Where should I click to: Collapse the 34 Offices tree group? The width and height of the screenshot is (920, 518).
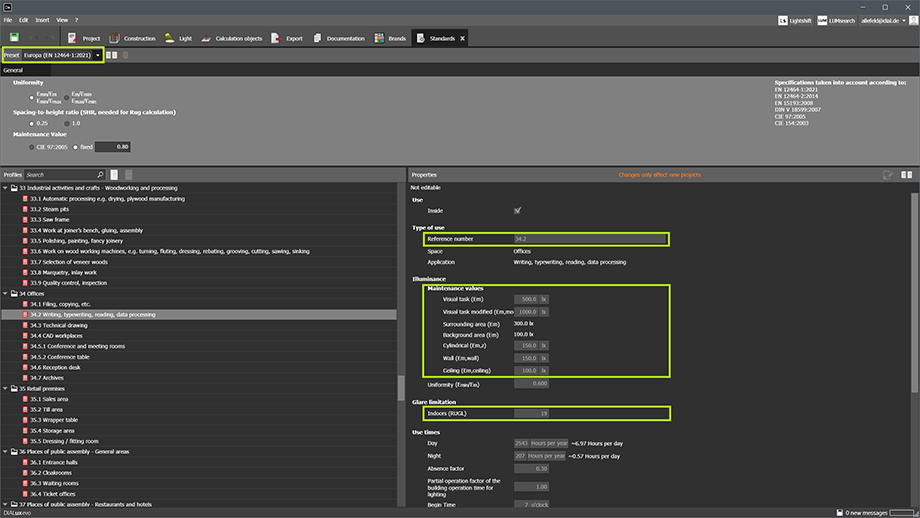pos(6,294)
